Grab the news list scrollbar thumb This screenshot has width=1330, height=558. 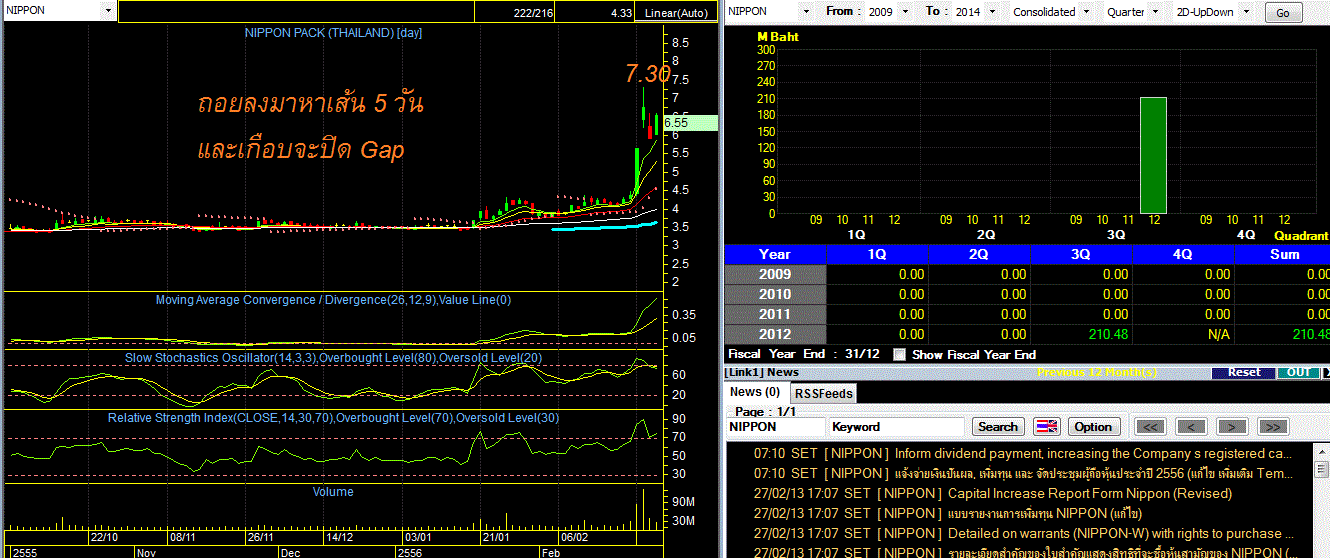coord(1321,468)
